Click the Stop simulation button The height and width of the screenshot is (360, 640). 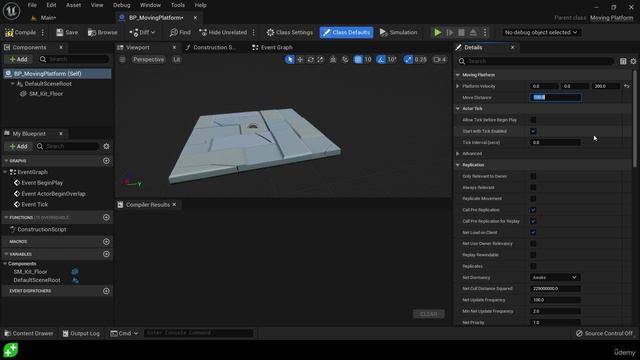coord(461,32)
